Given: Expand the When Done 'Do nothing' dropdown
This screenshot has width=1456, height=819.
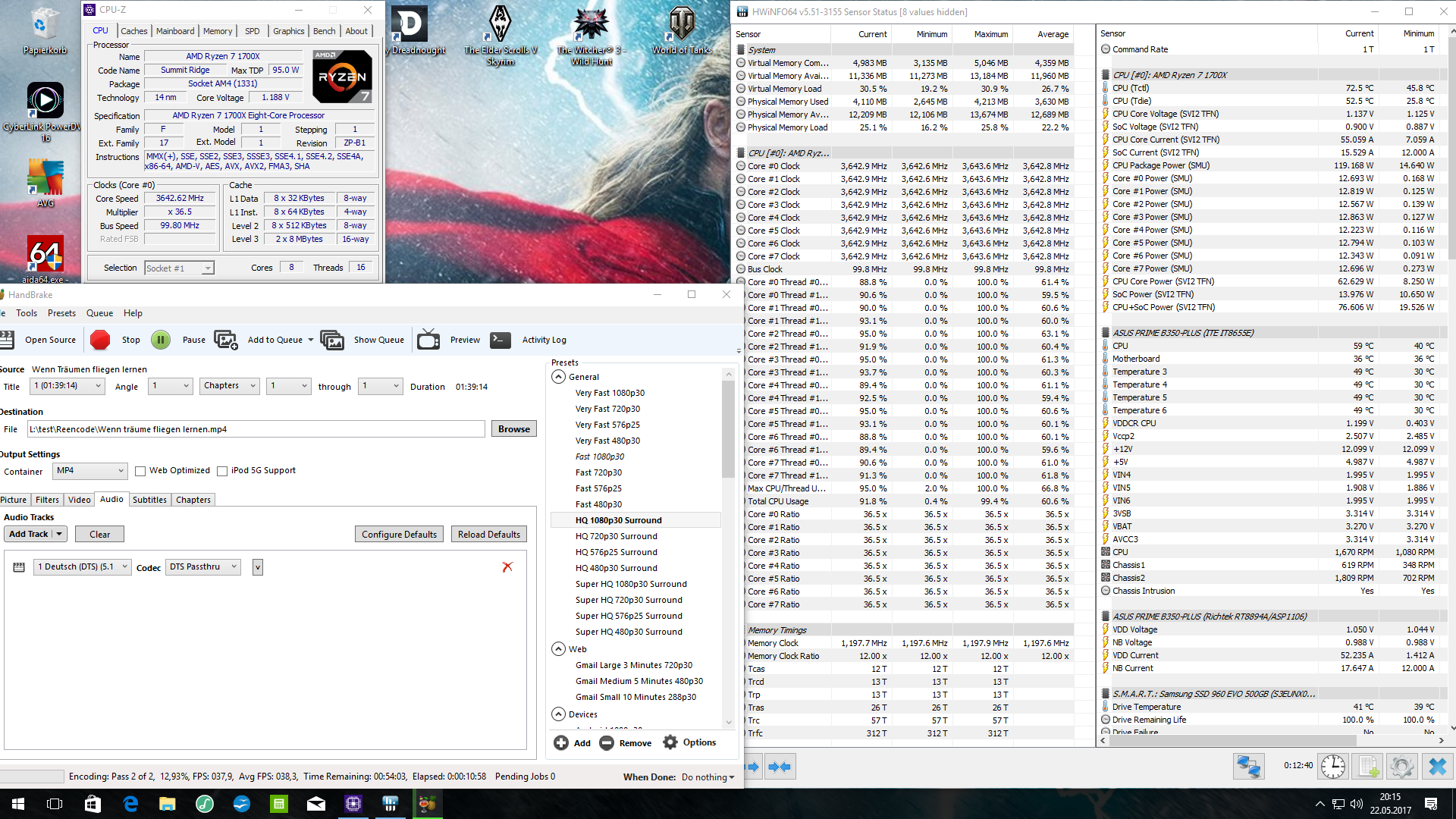Looking at the screenshot, I should (x=708, y=777).
